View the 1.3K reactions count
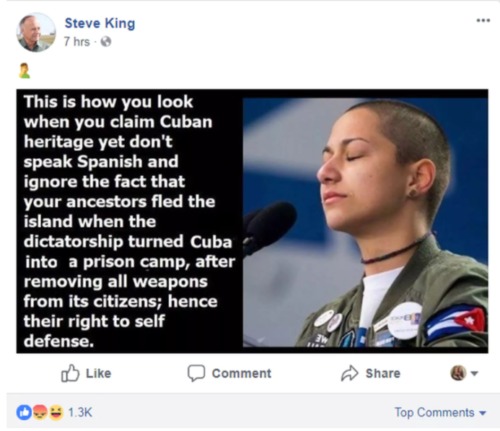500x431 pixels. point(80,413)
